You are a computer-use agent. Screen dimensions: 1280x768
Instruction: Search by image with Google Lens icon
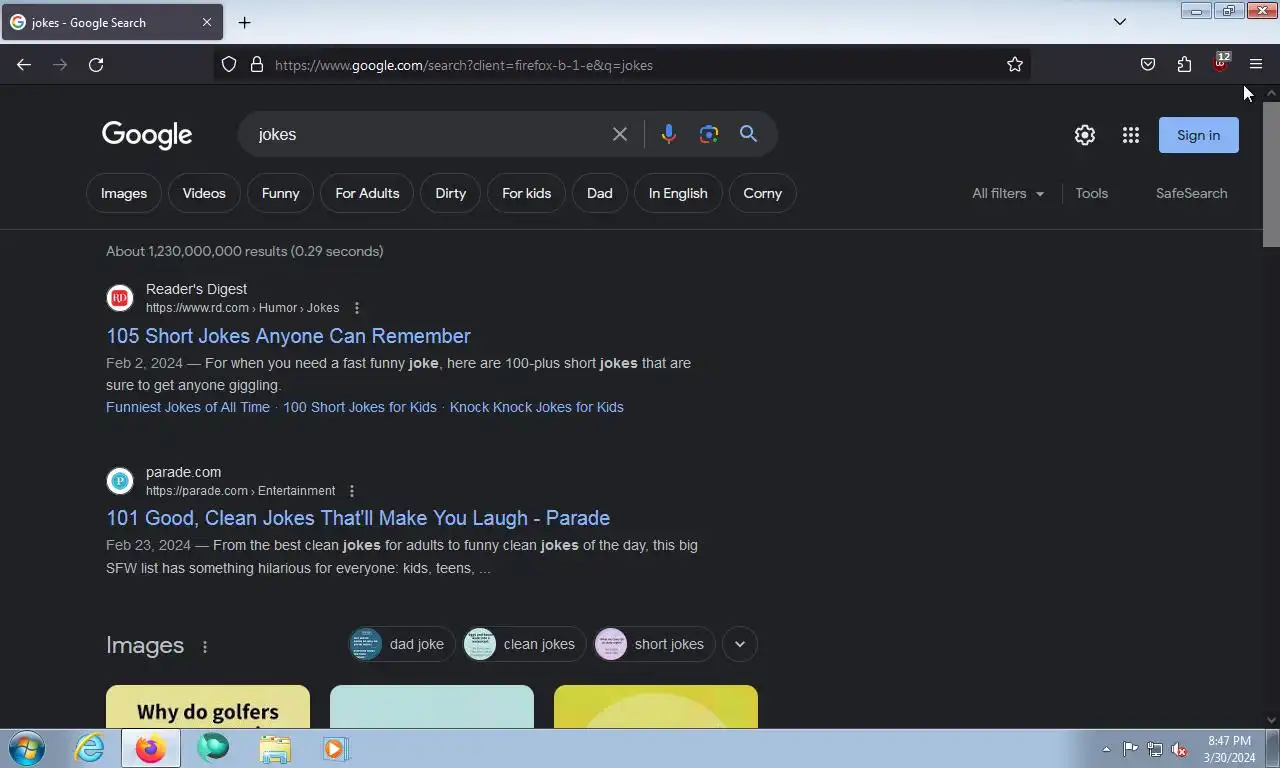pyautogui.click(x=709, y=134)
